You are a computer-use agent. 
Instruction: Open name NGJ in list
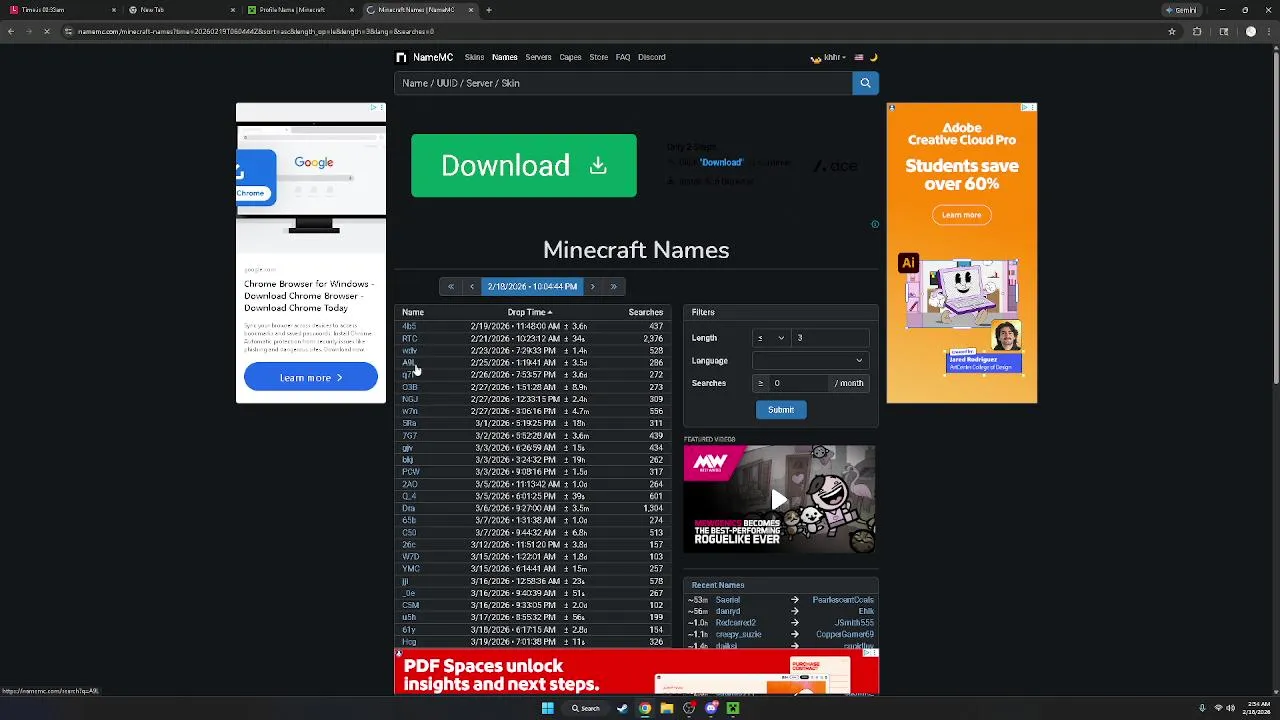pos(410,399)
